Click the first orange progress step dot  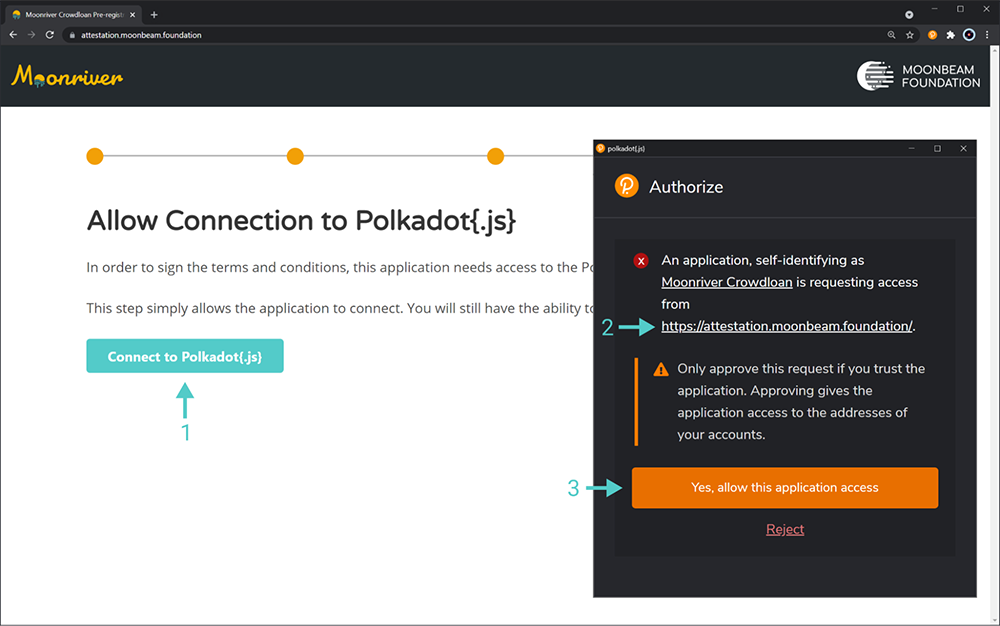(95, 156)
